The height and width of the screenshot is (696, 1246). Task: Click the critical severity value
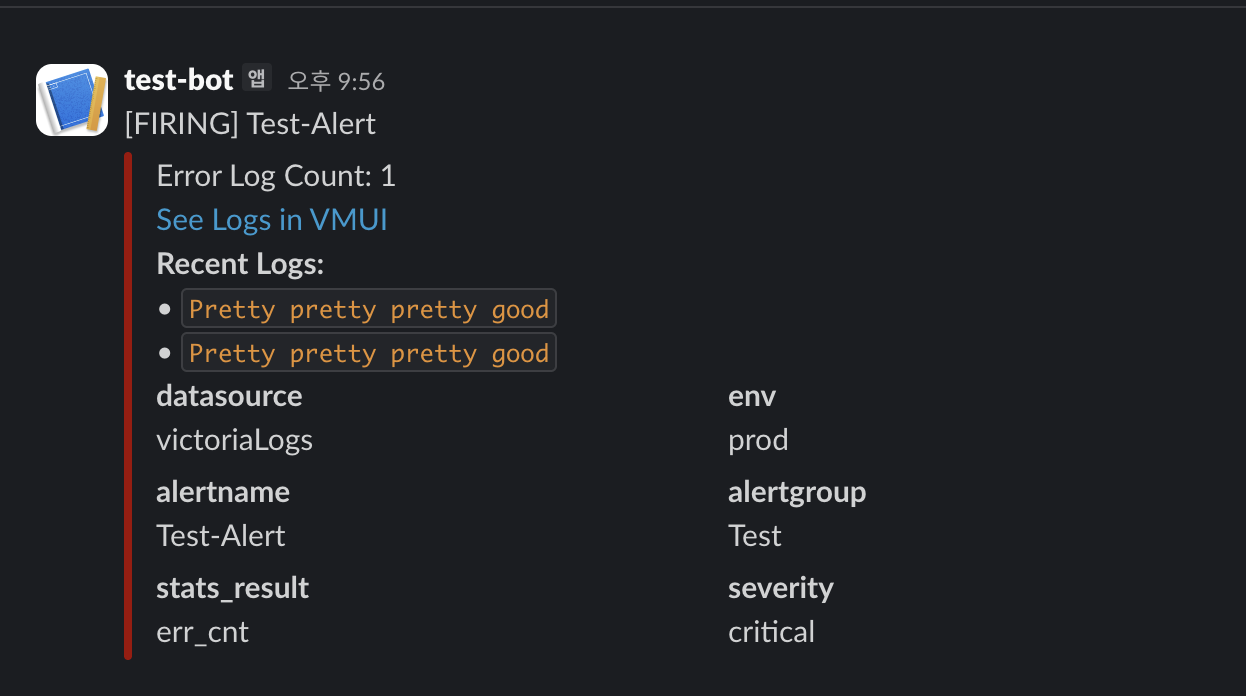771,632
